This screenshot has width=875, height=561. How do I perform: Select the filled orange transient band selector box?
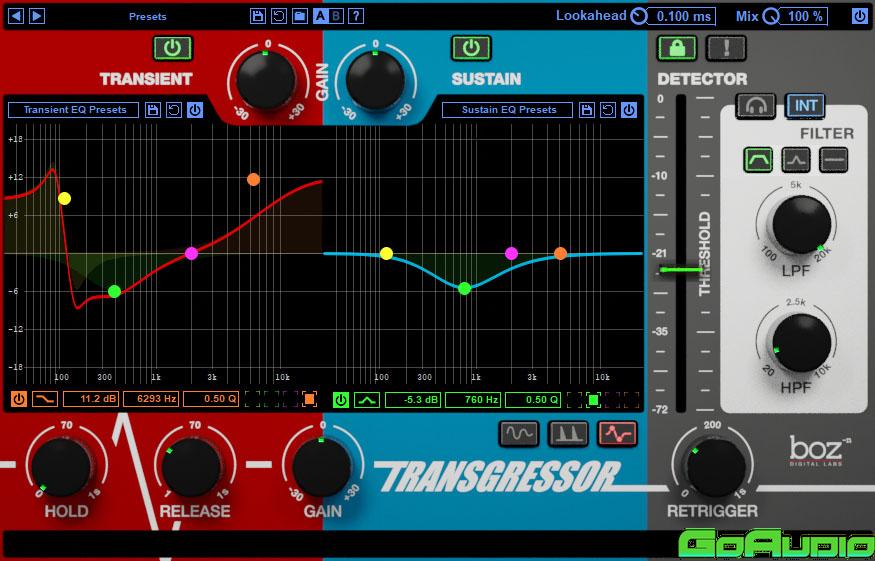(309, 399)
